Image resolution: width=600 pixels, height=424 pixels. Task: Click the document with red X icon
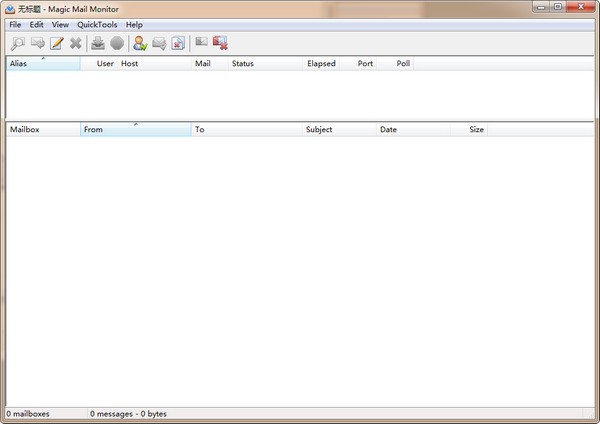click(178, 43)
